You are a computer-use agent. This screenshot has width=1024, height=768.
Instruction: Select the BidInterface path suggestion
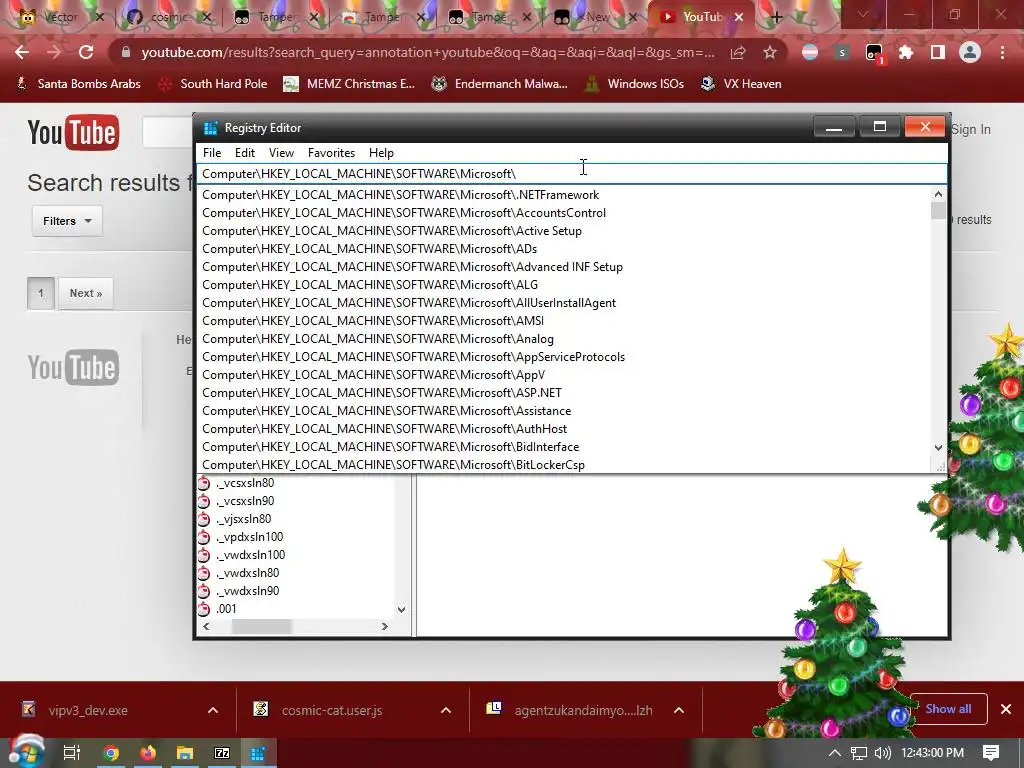(564, 447)
